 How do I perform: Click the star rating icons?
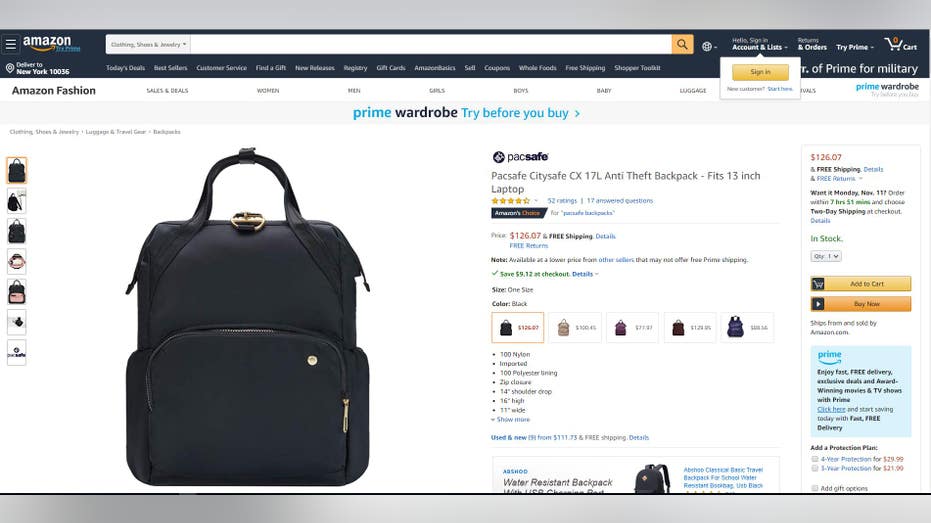point(511,201)
